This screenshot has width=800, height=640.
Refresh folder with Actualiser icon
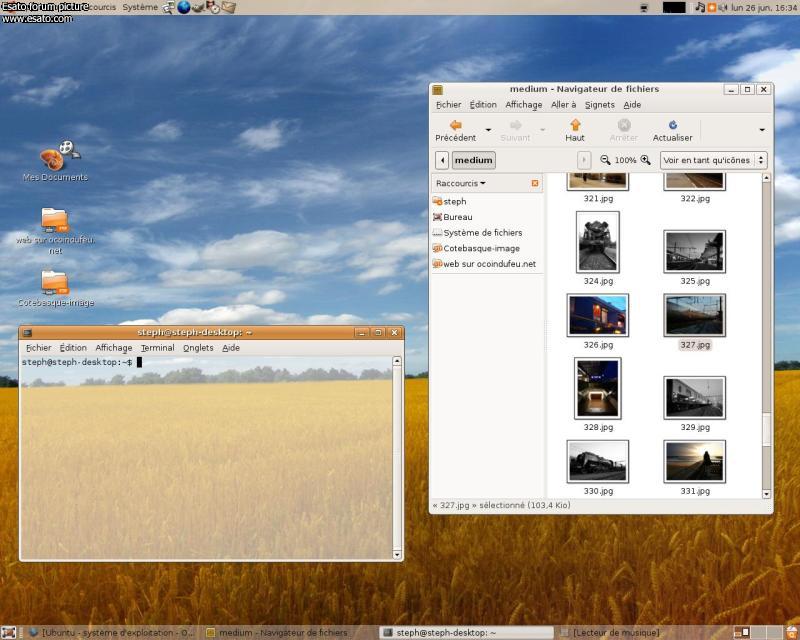pos(672,126)
